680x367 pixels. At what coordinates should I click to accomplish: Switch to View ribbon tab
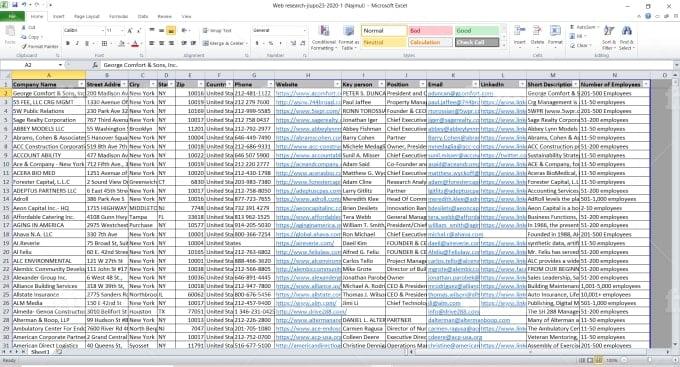[186, 16]
